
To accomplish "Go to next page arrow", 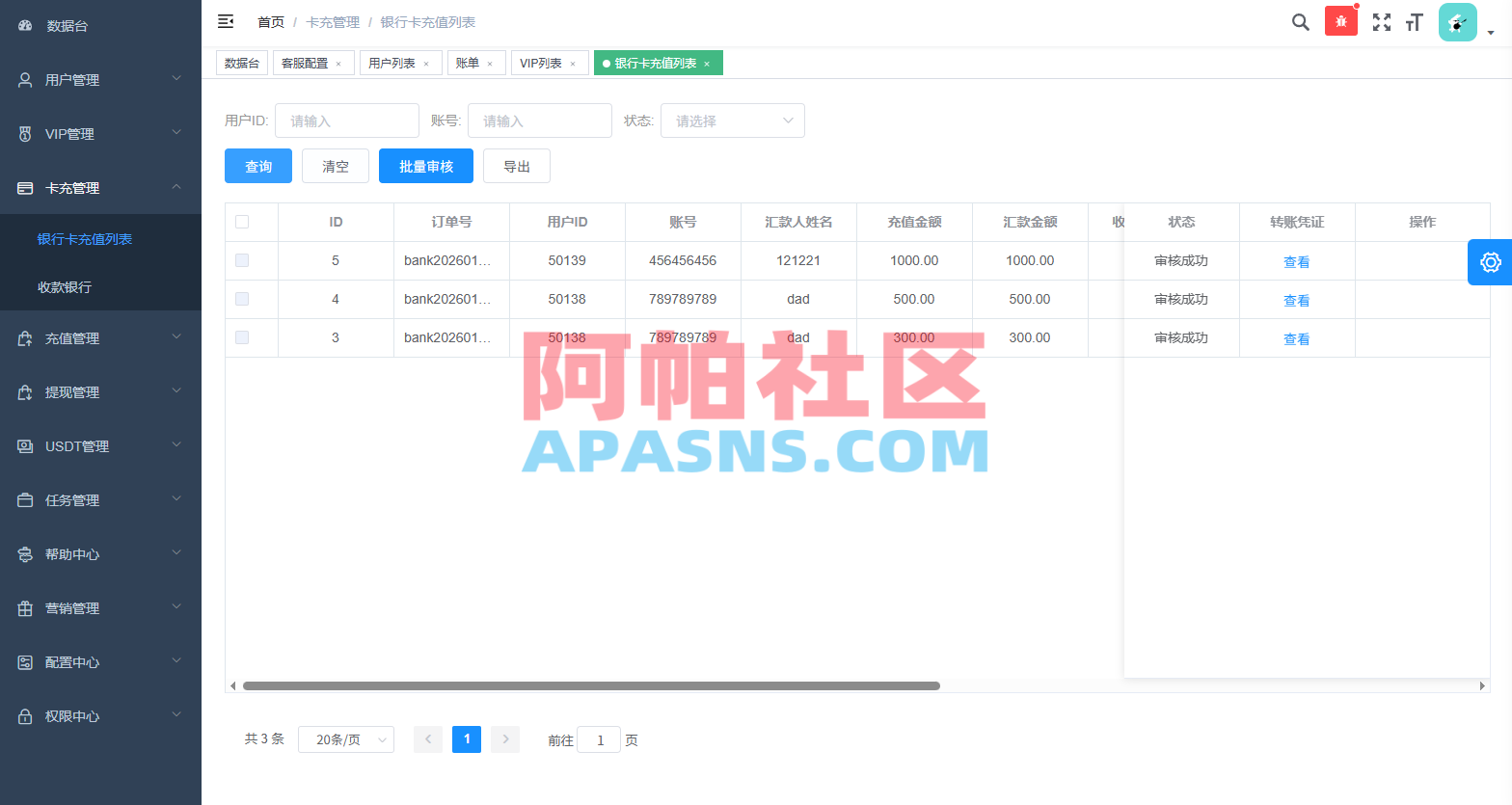I will coord(505,739).
